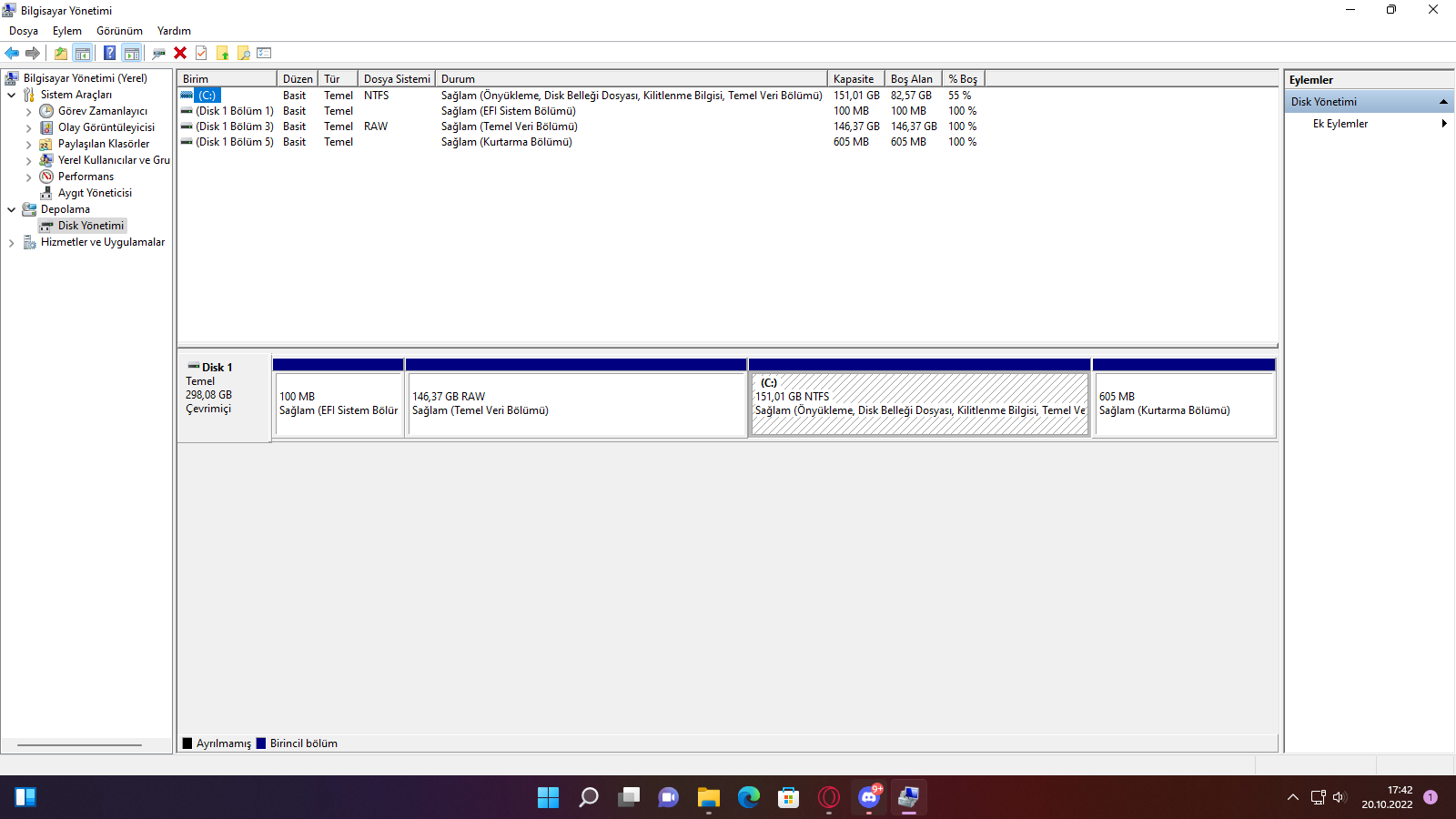Open Help via blue question mark icon

[x=109, y=54]
